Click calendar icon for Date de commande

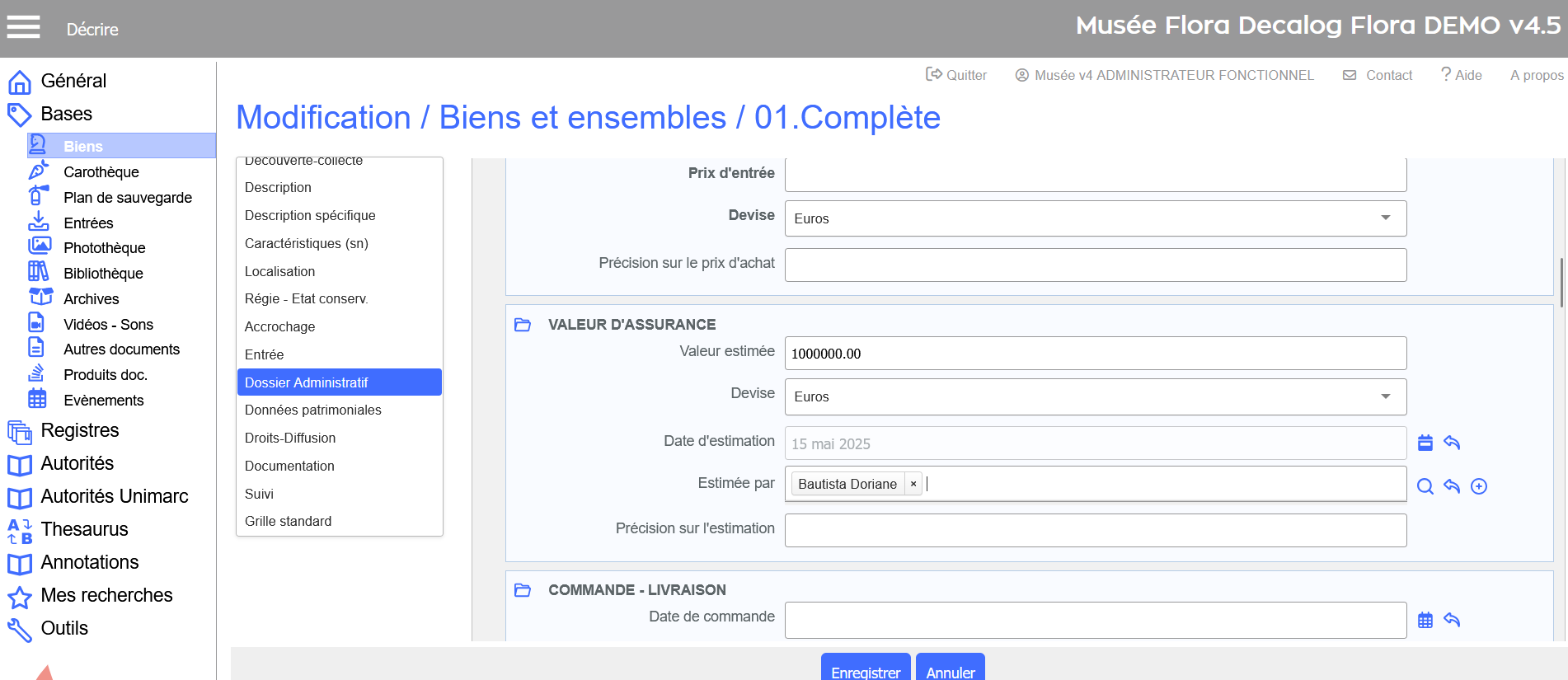pyautogui.click(x=1425, y=620)
